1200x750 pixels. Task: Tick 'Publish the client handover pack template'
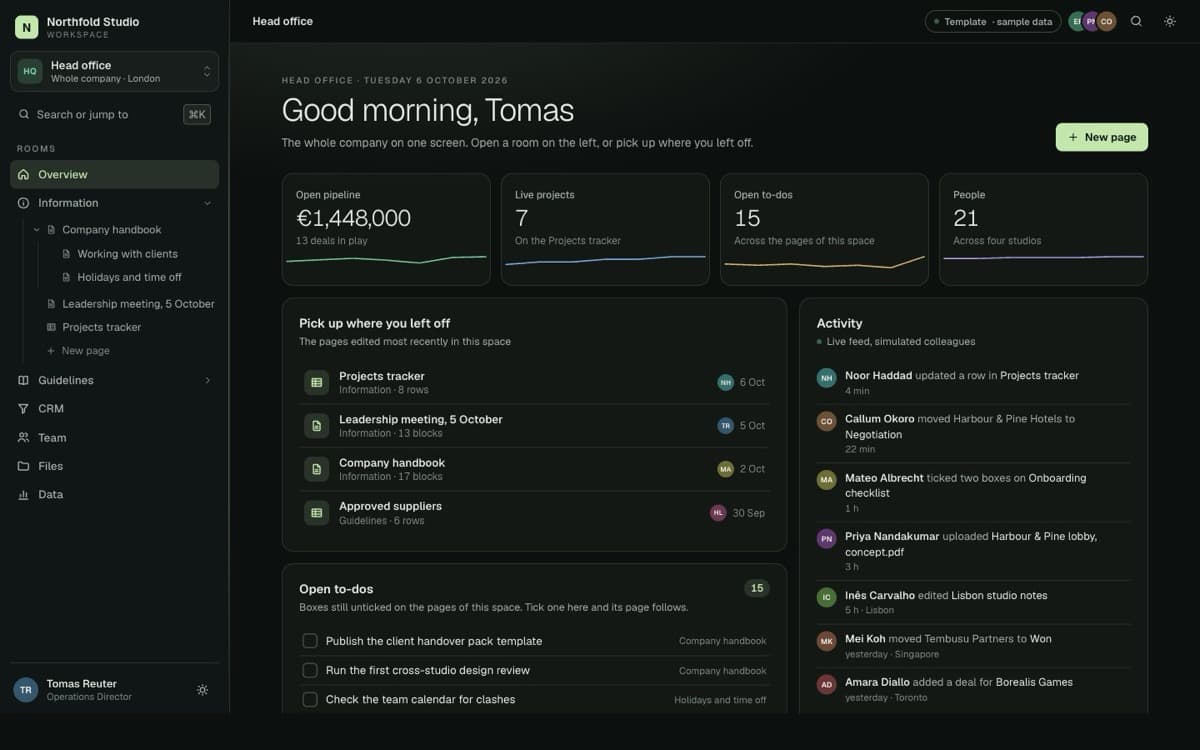[310, 641]
